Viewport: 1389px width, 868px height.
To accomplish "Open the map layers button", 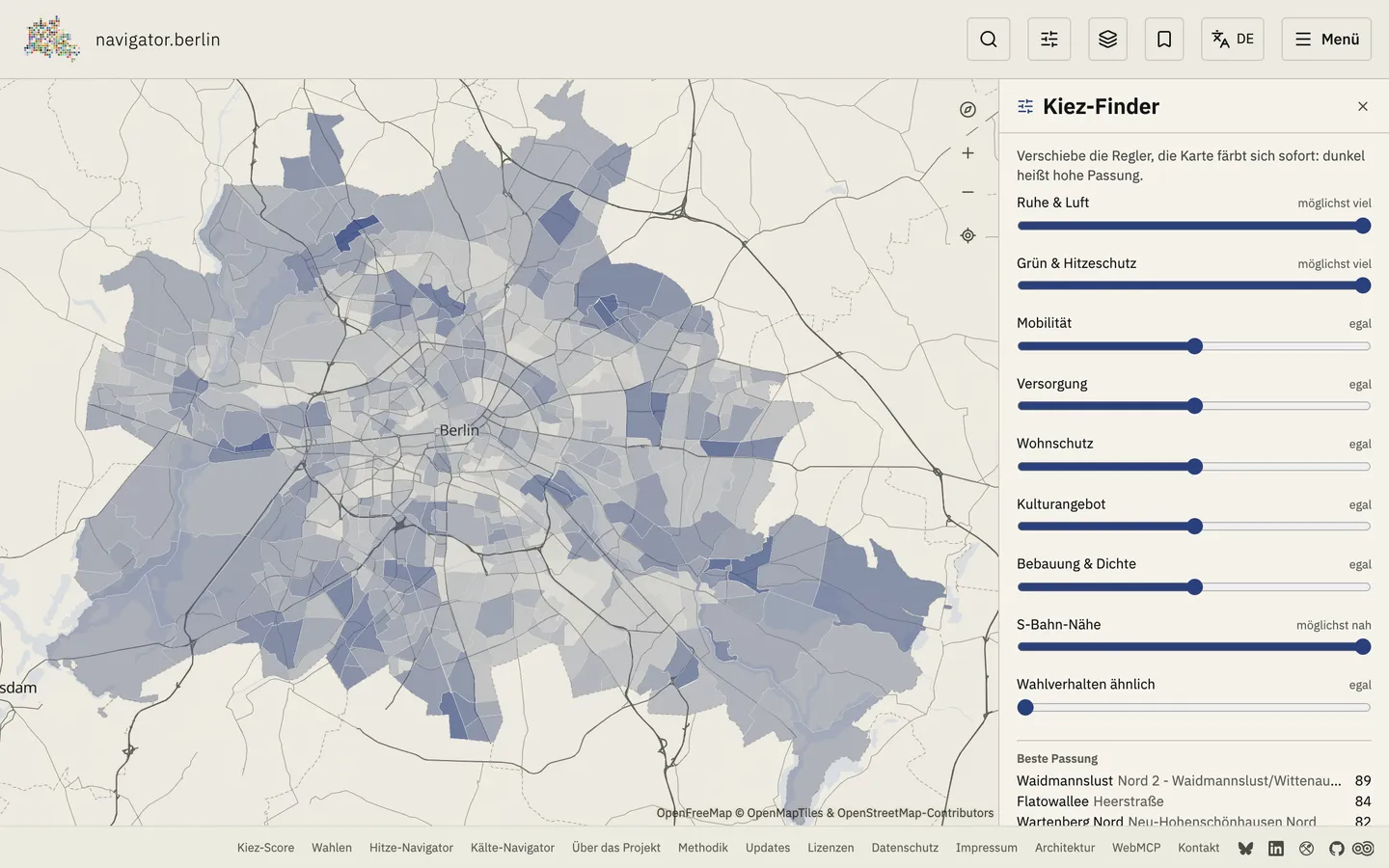I will (x=1107, y=40).
